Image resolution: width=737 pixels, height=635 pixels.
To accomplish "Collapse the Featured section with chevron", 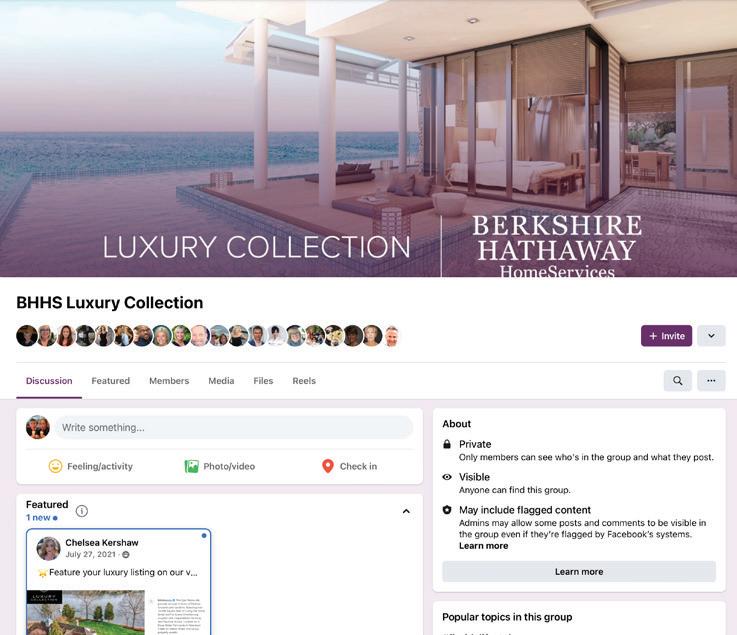I will tap(407, 511).
